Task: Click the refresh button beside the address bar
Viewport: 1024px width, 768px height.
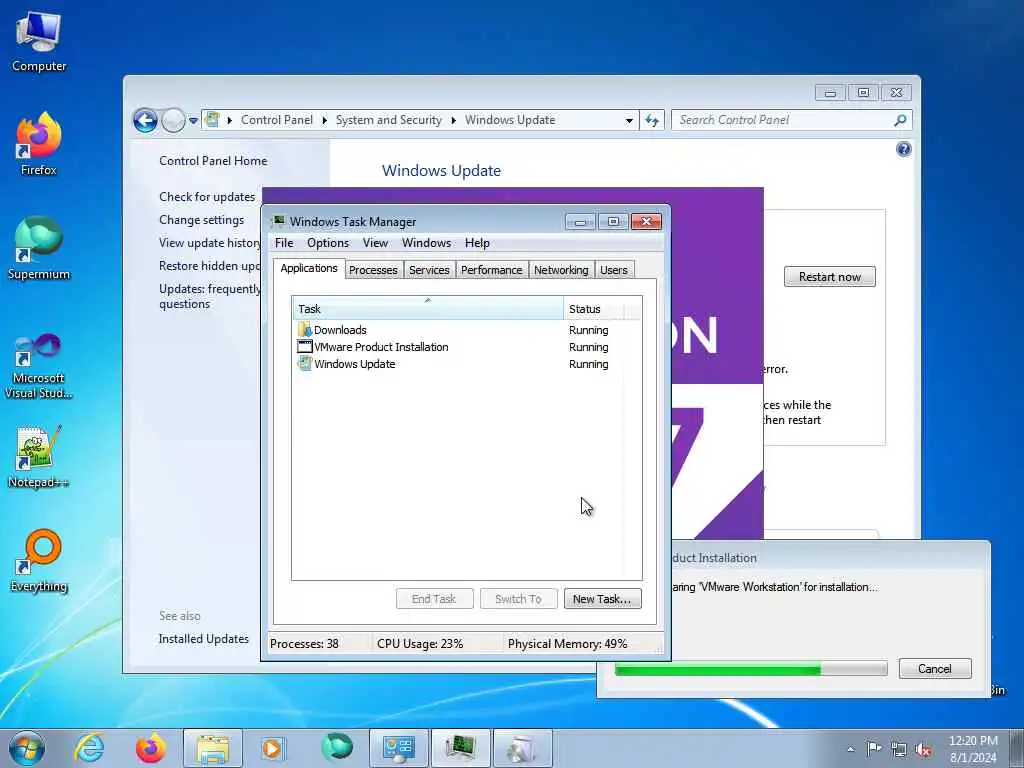Action: 652,120
